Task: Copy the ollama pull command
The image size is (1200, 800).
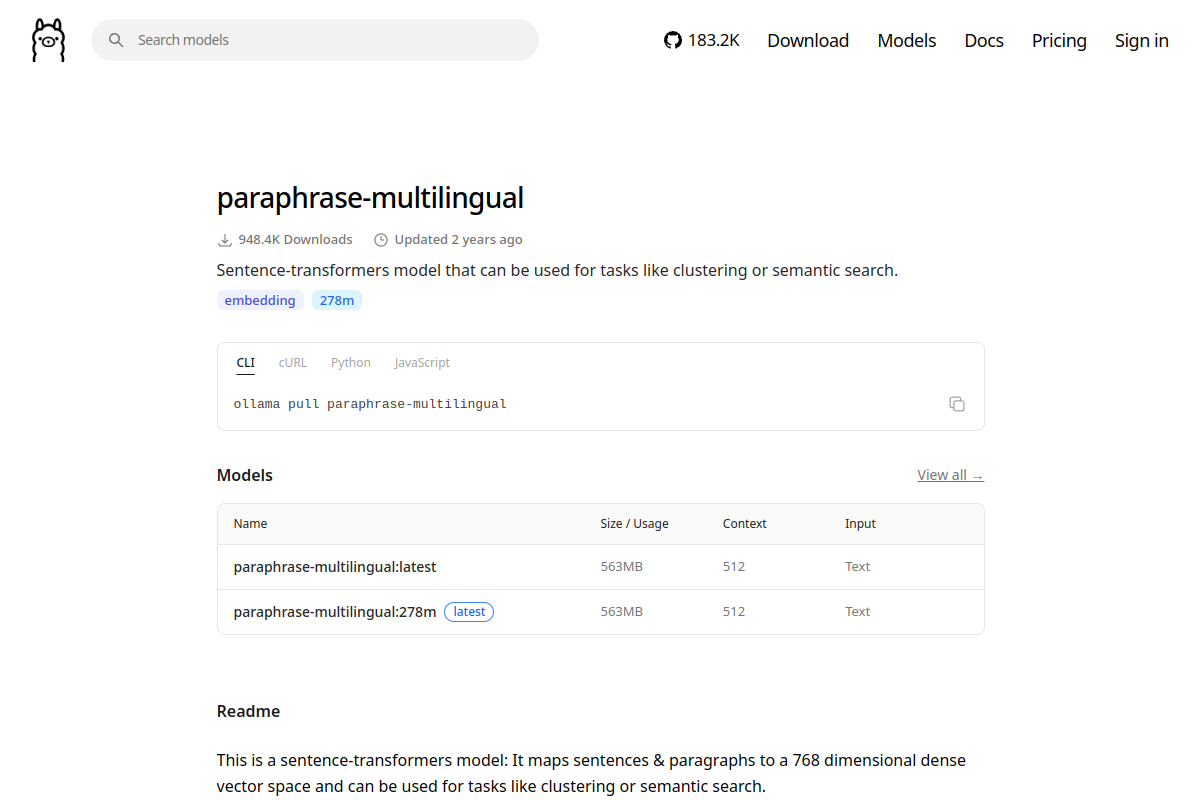Action: [x=957, y=404]
